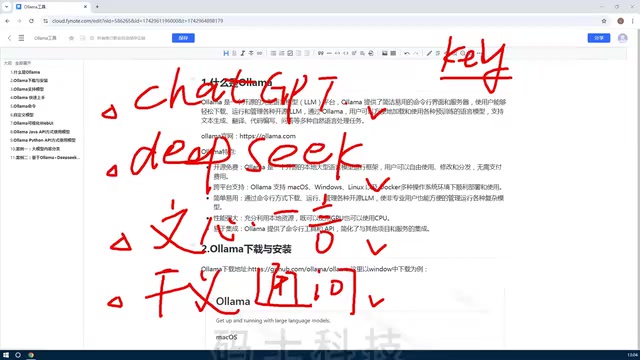Select the pen drawing tool in toolbar

429,53
